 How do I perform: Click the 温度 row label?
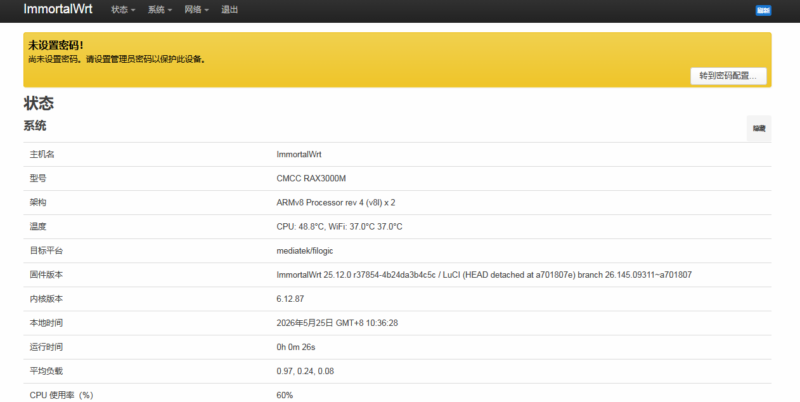pyautogui.click(x=38, y=227)
